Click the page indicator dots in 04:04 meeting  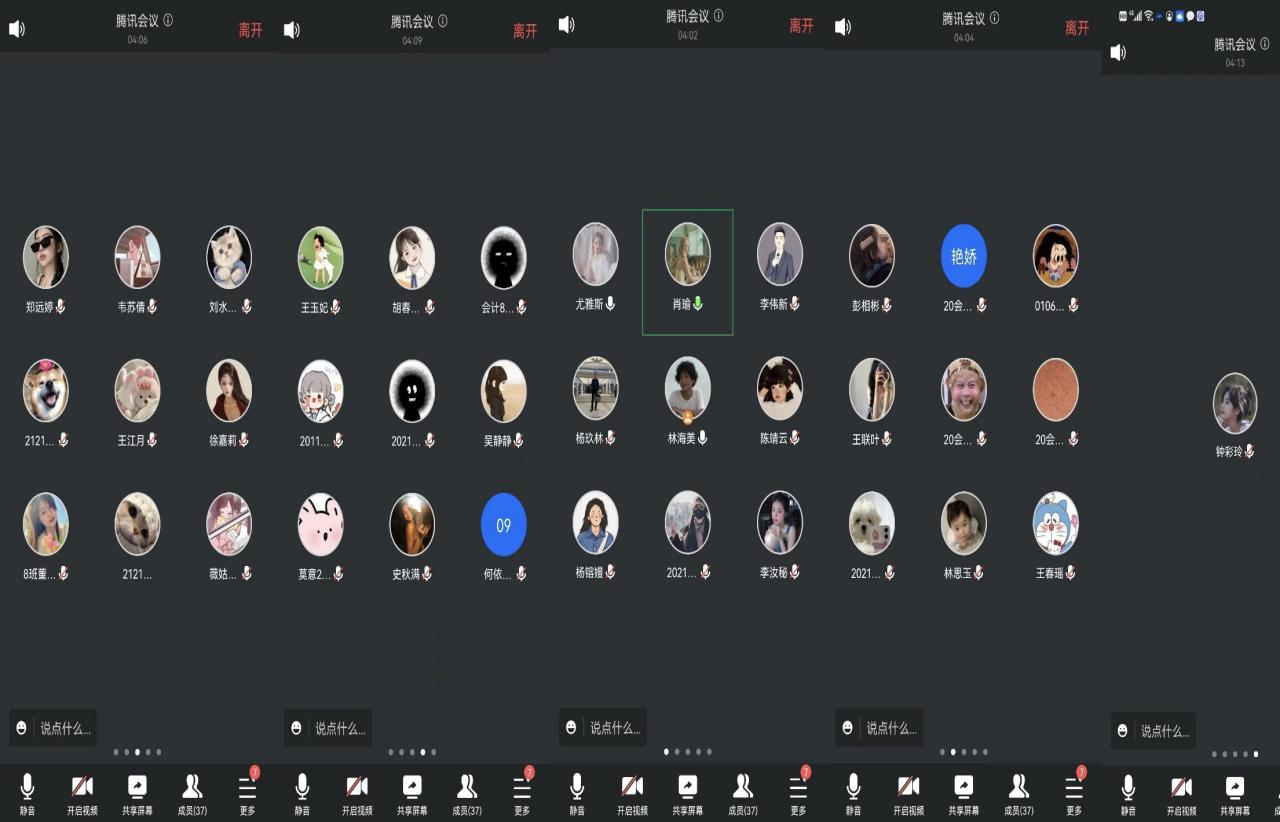click(x=964, y=752)
